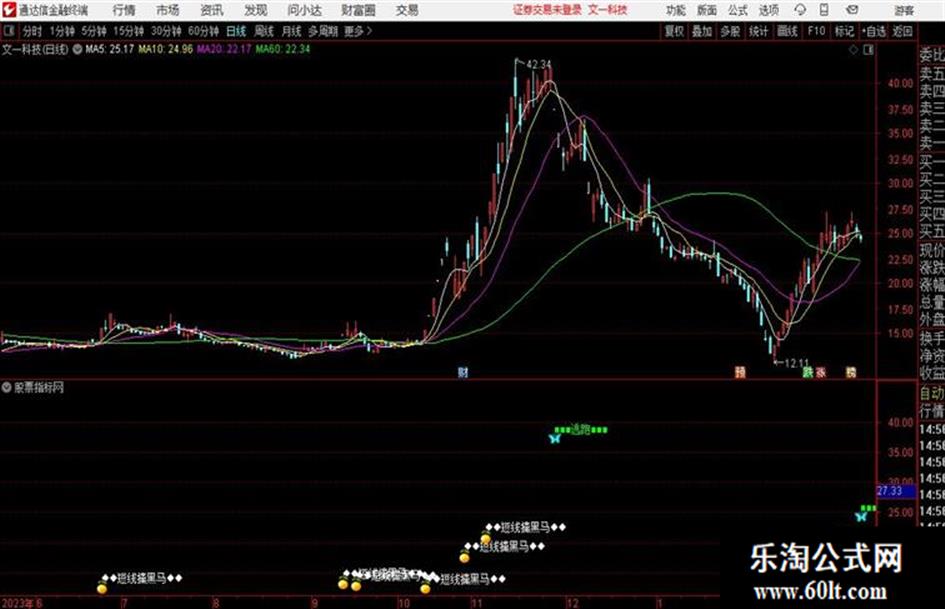The height and width of the screenshot is (609, 945).
Task: Switch to 5分钟 period
Action: coord(94,31)
